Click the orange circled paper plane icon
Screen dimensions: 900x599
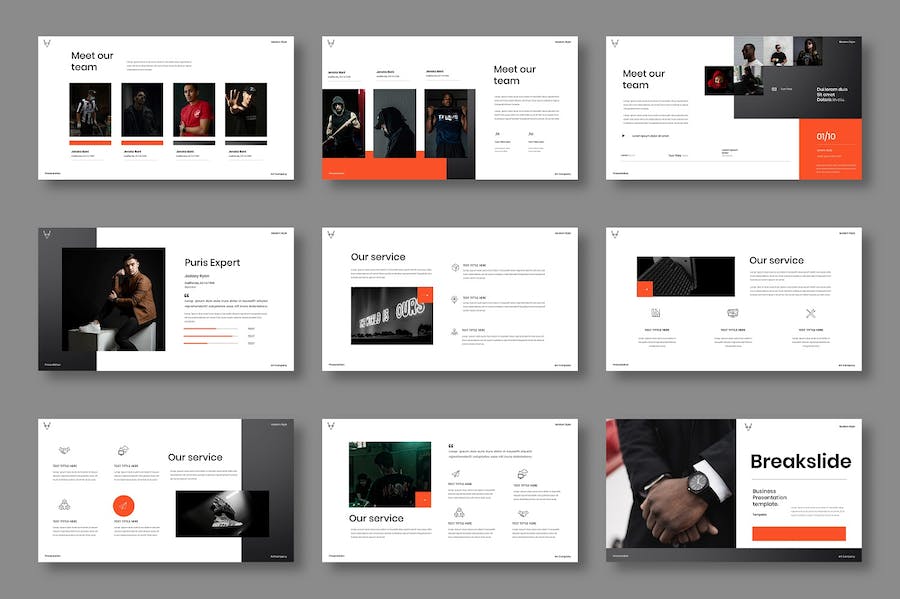coord(123,506)
